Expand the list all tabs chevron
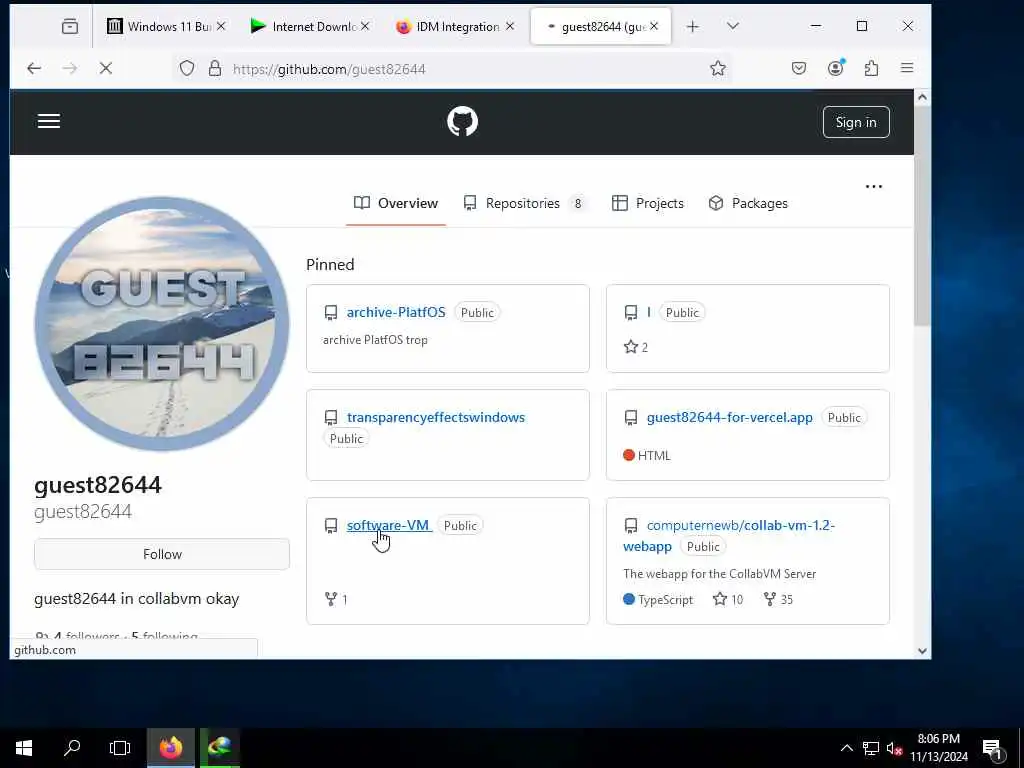 coord(733,26)
